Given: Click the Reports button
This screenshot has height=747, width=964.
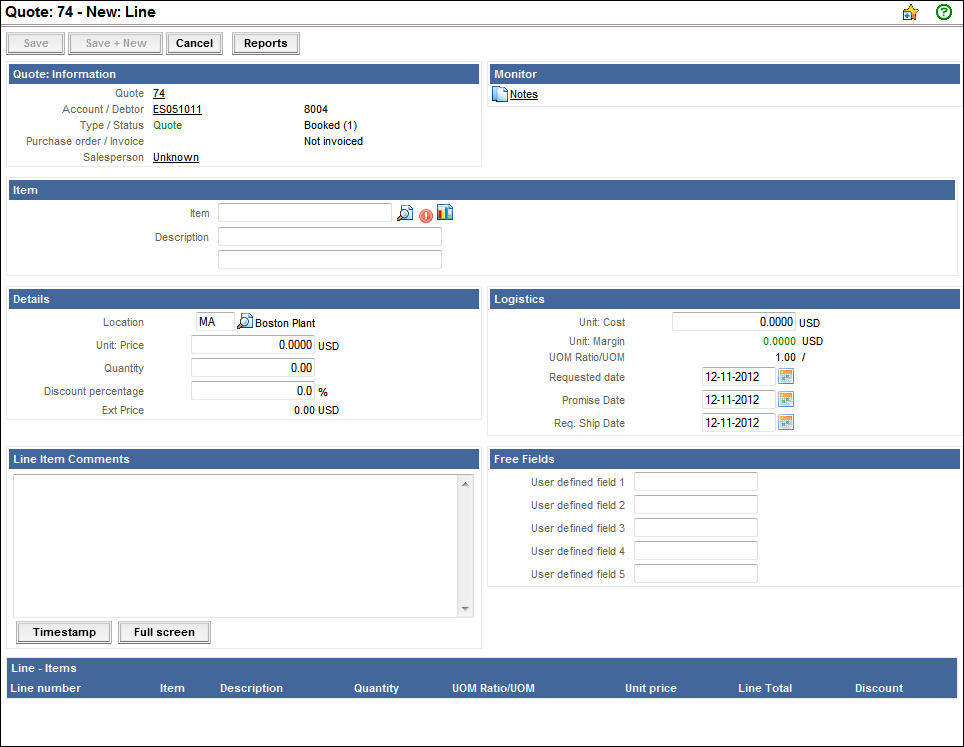Looking at the screenshot, I should click(265, 43).
